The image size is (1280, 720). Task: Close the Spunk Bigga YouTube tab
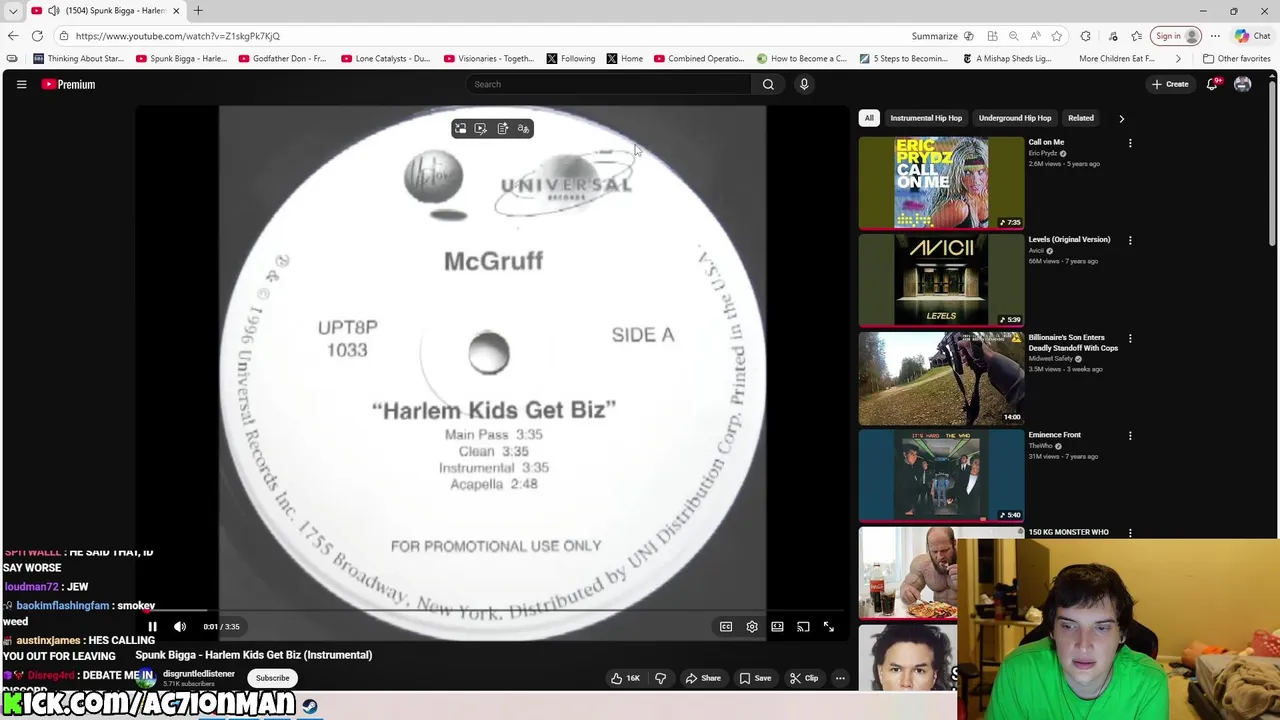point(176,11)
